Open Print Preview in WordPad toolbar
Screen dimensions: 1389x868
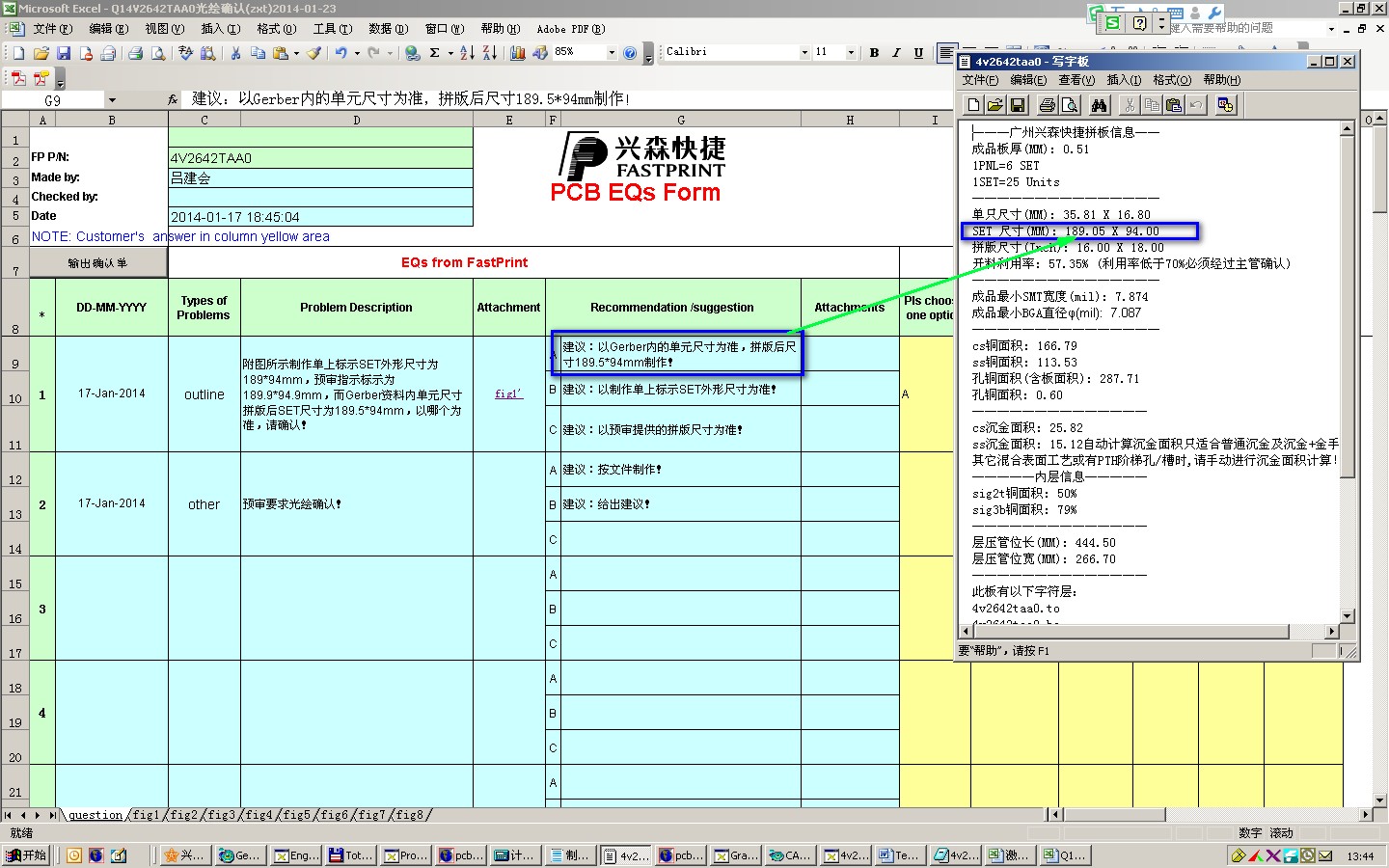(1069, 105)
